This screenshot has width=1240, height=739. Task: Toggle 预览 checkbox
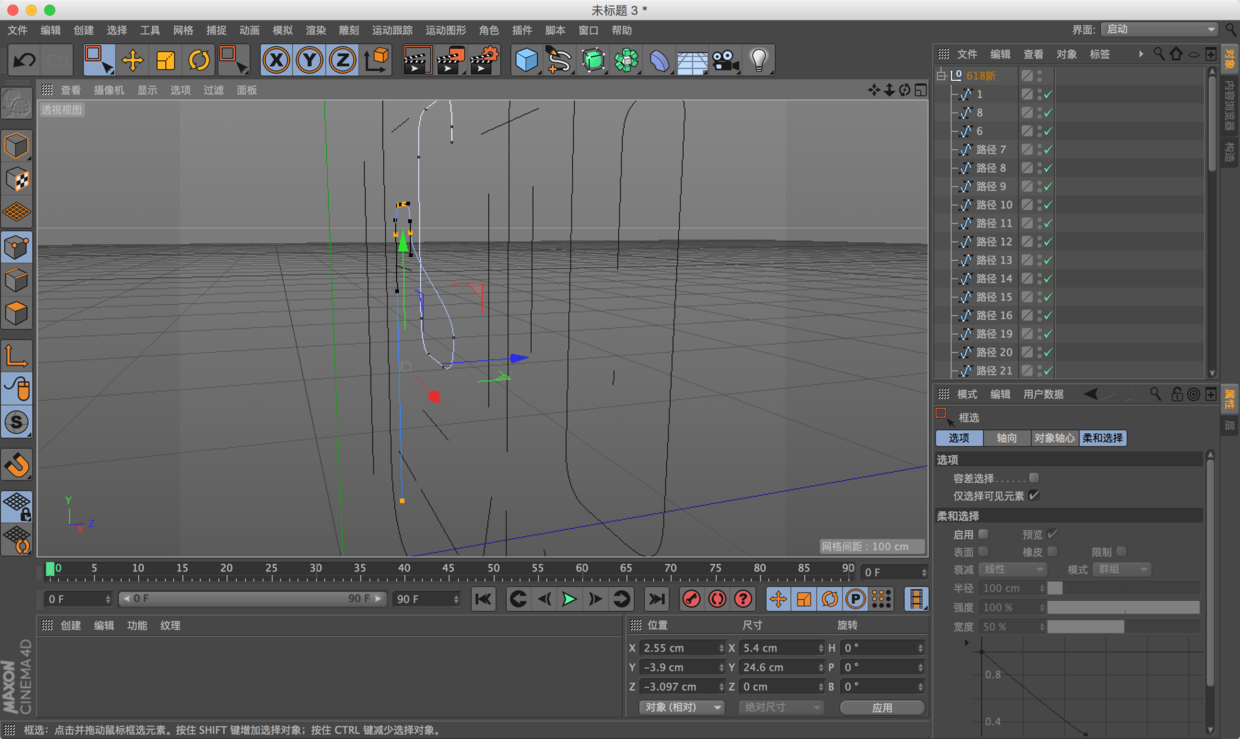coord(1052,534)
